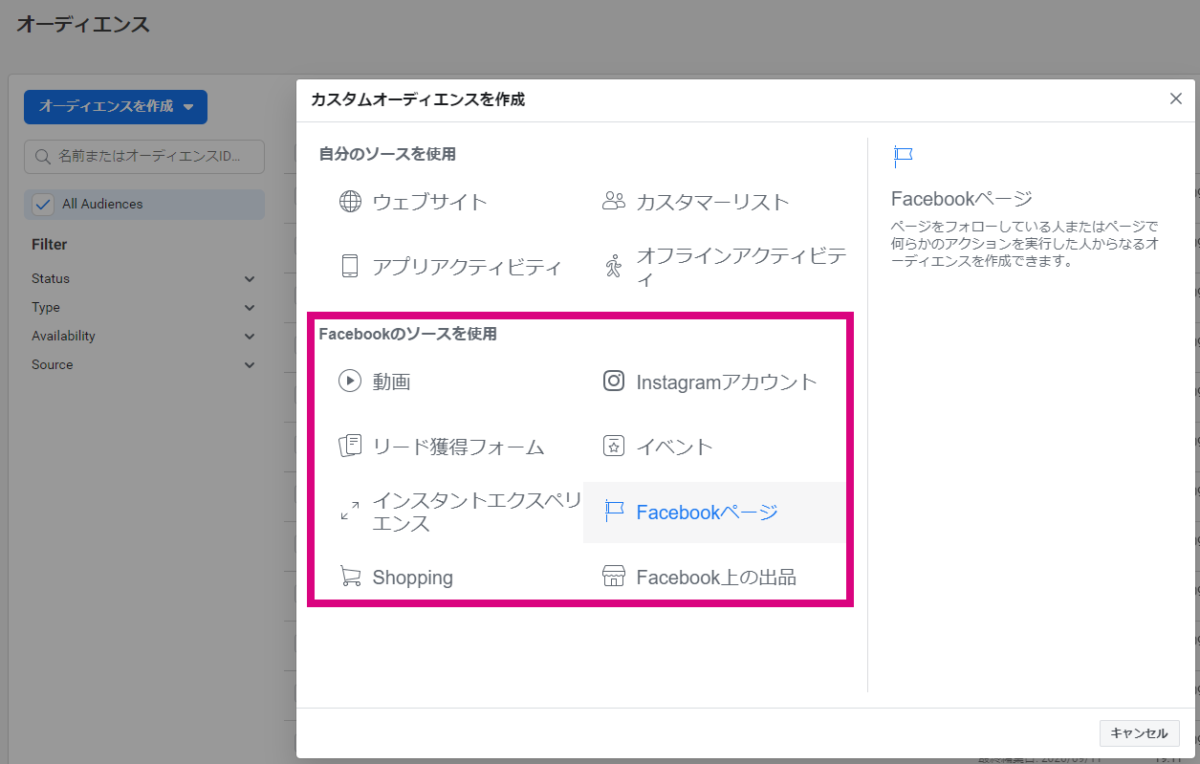The height and width of the screenshot is (764, 1200).
Task: Choose the リード獲得フォーム option
Action: pos(458,447)
